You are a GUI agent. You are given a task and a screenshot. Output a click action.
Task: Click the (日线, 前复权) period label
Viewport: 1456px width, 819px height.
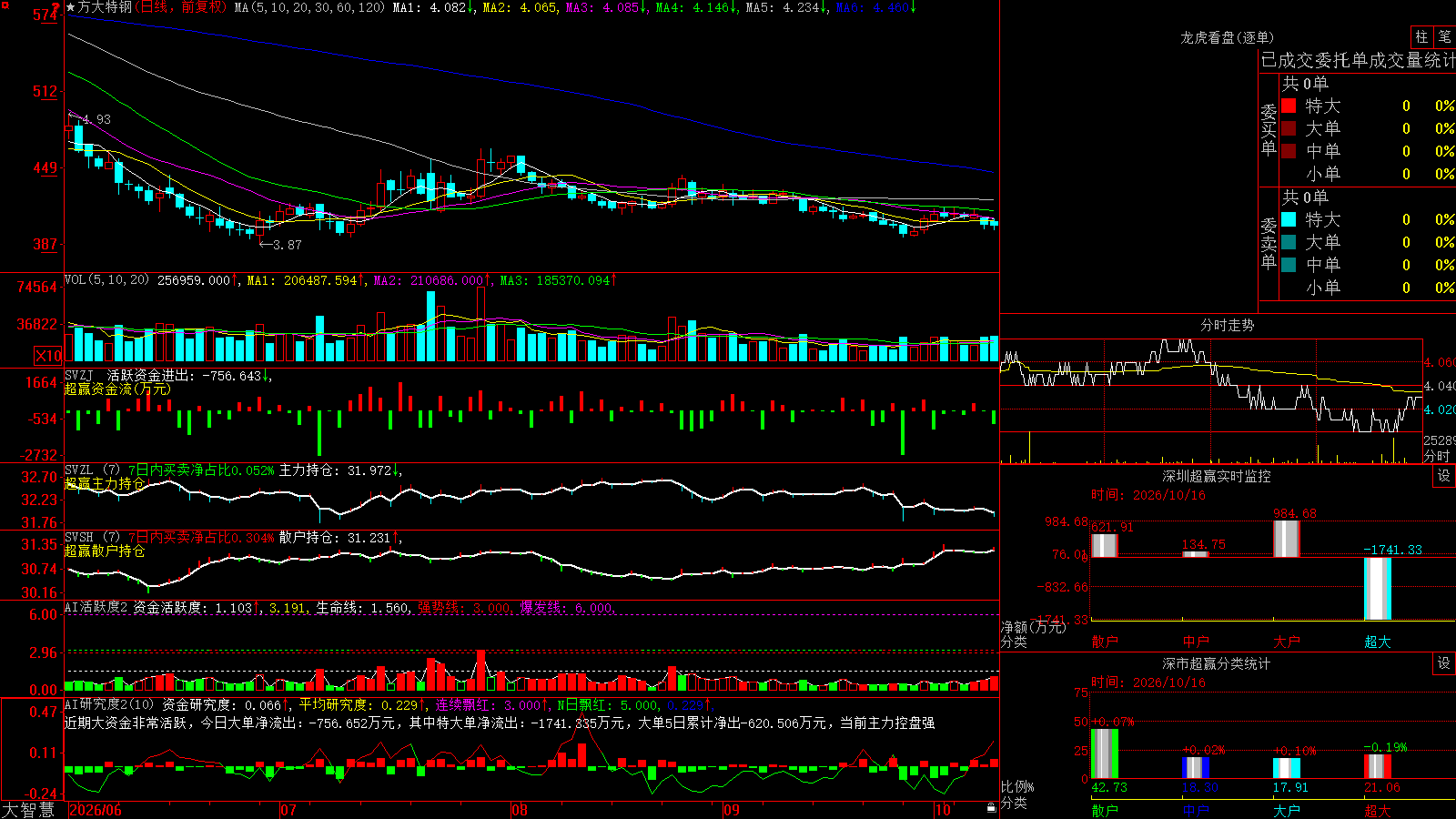point(181,7)
